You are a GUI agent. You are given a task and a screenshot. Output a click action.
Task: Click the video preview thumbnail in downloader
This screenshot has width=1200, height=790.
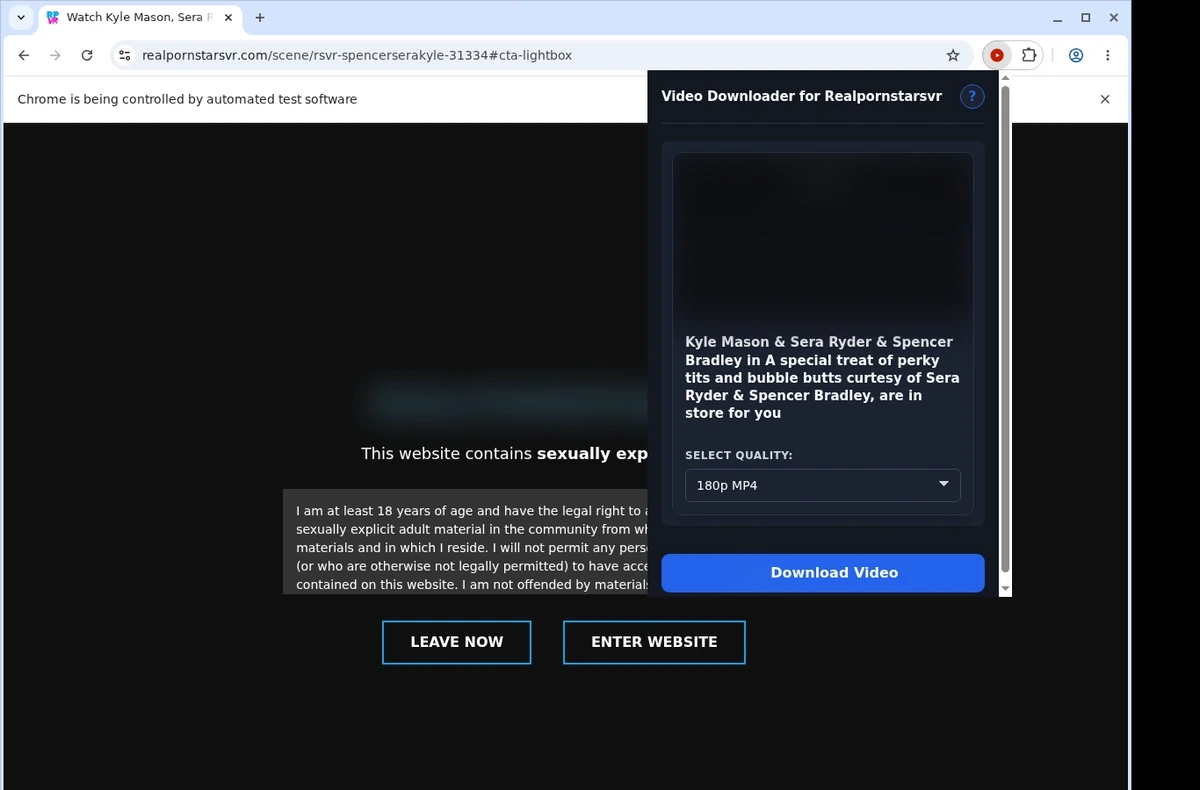(x=823, y=236)
